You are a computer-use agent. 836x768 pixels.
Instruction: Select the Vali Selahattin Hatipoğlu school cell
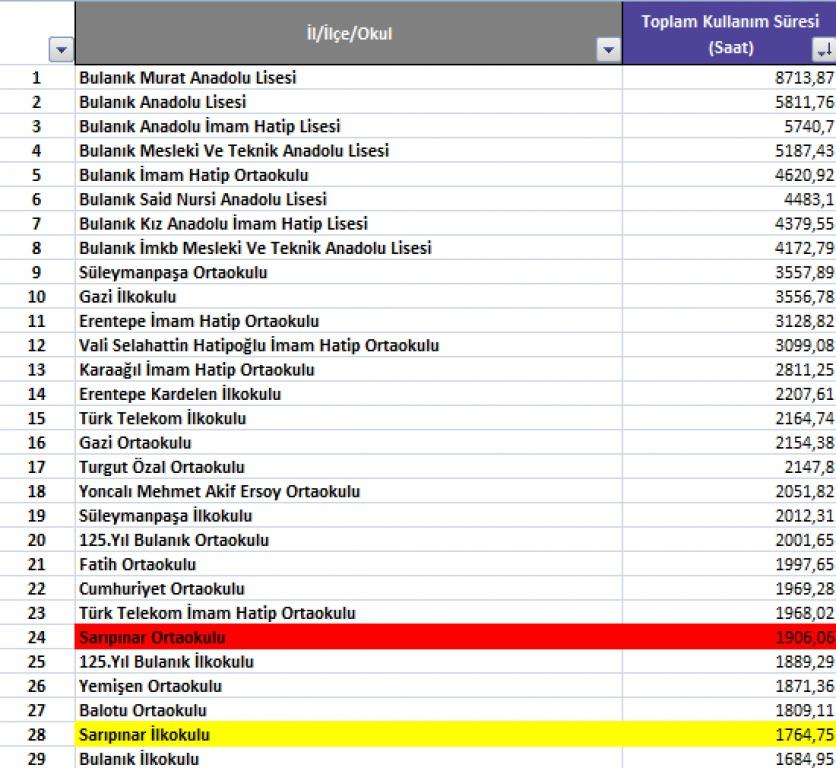pyautogui.click(x=348, y=345)
